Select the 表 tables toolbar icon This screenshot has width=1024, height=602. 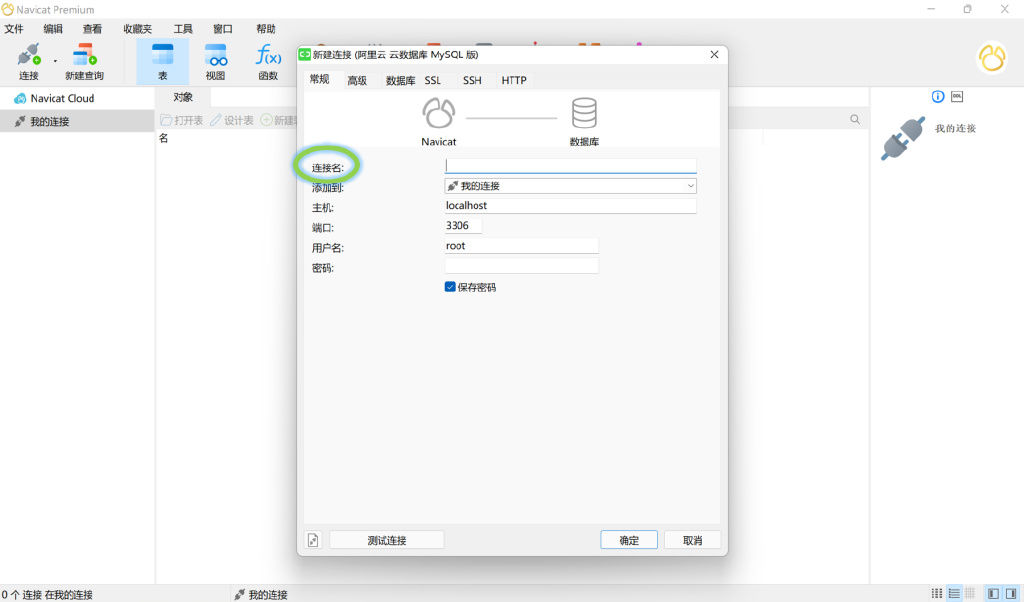click(163, 61)
